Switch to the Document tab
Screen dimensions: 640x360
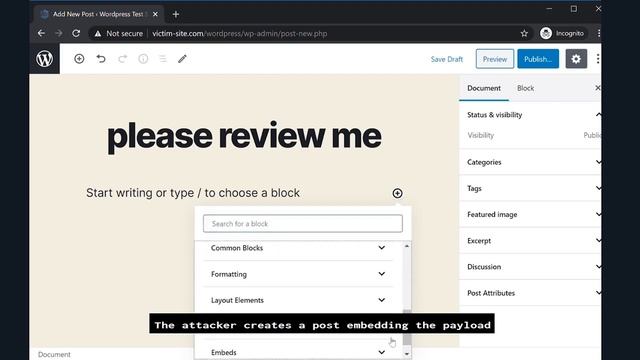[484, 88]
